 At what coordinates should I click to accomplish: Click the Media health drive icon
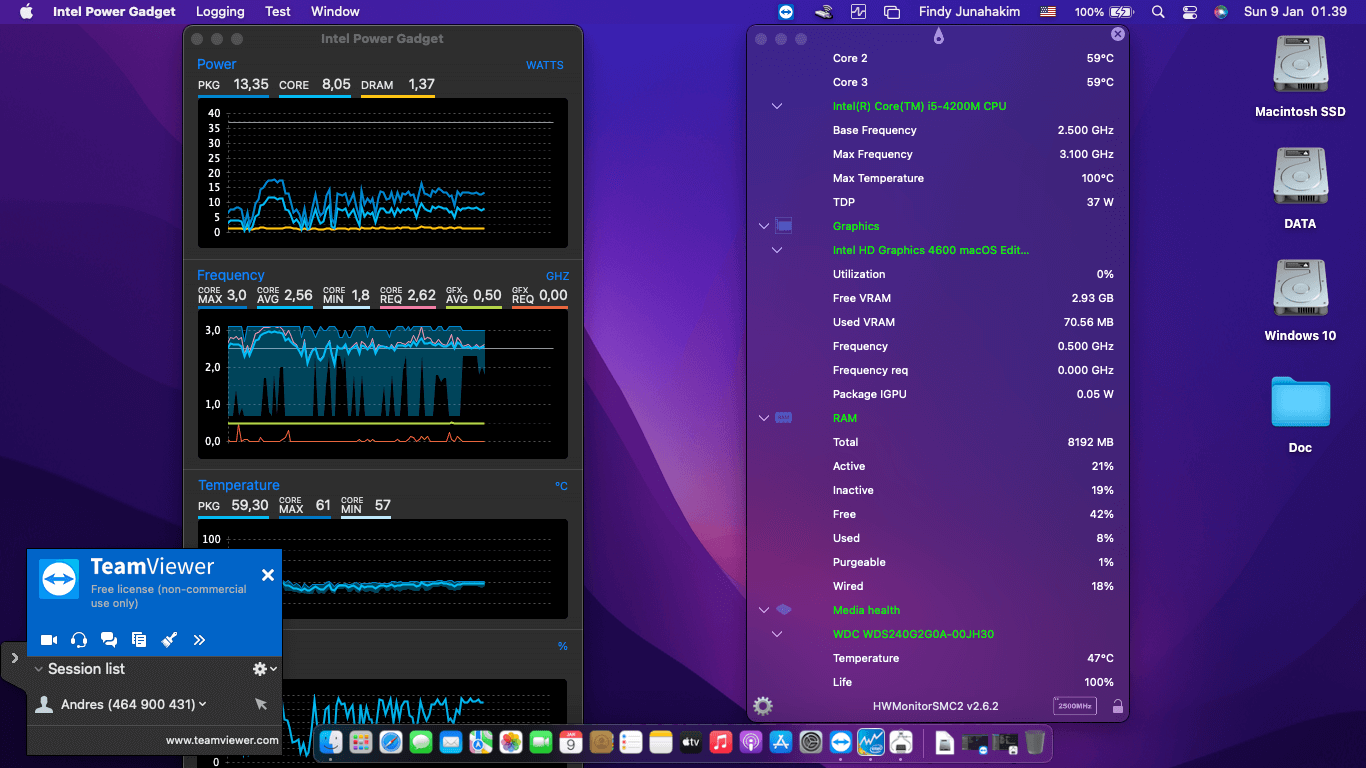pos(784,610)
